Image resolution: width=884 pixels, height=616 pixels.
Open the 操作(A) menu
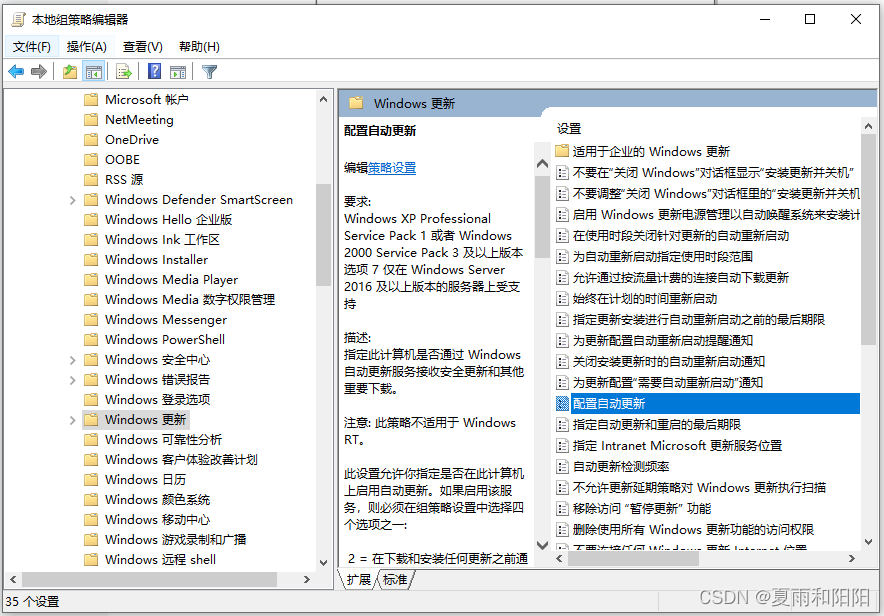tap(86, 47)
